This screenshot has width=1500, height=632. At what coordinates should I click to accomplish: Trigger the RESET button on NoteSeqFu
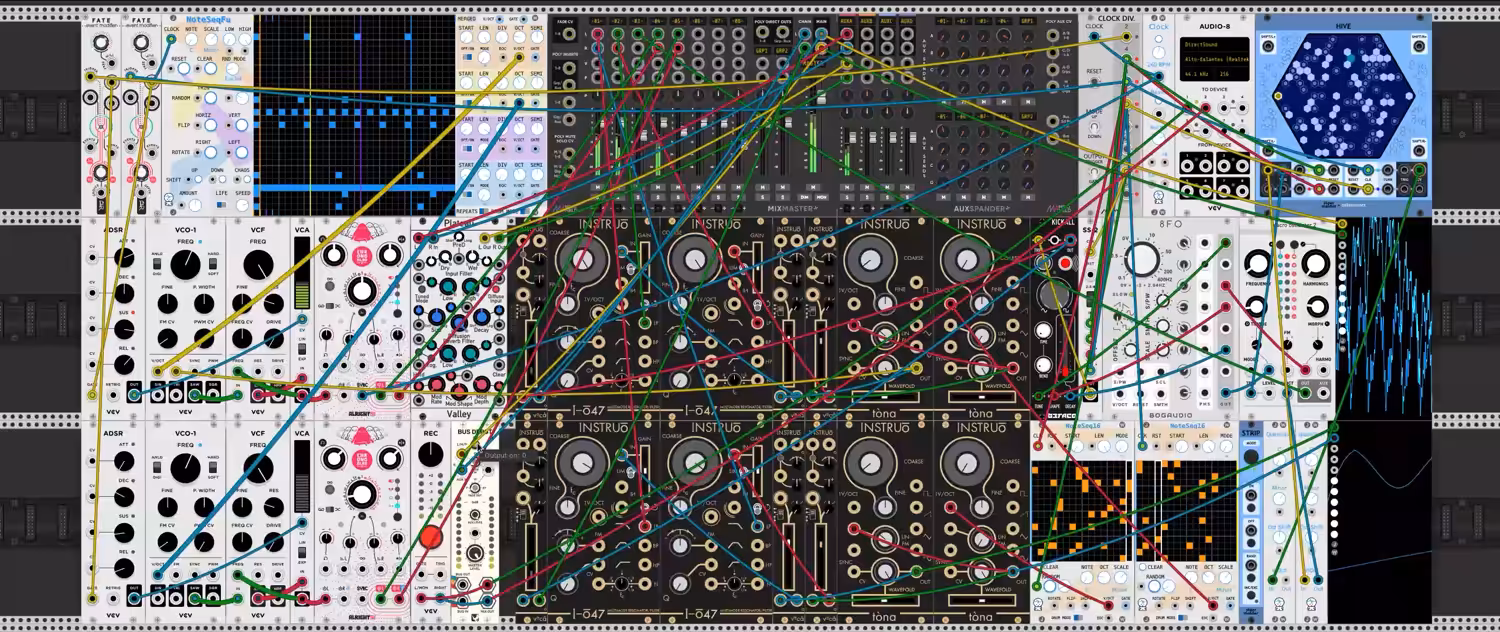pos(184,68)
